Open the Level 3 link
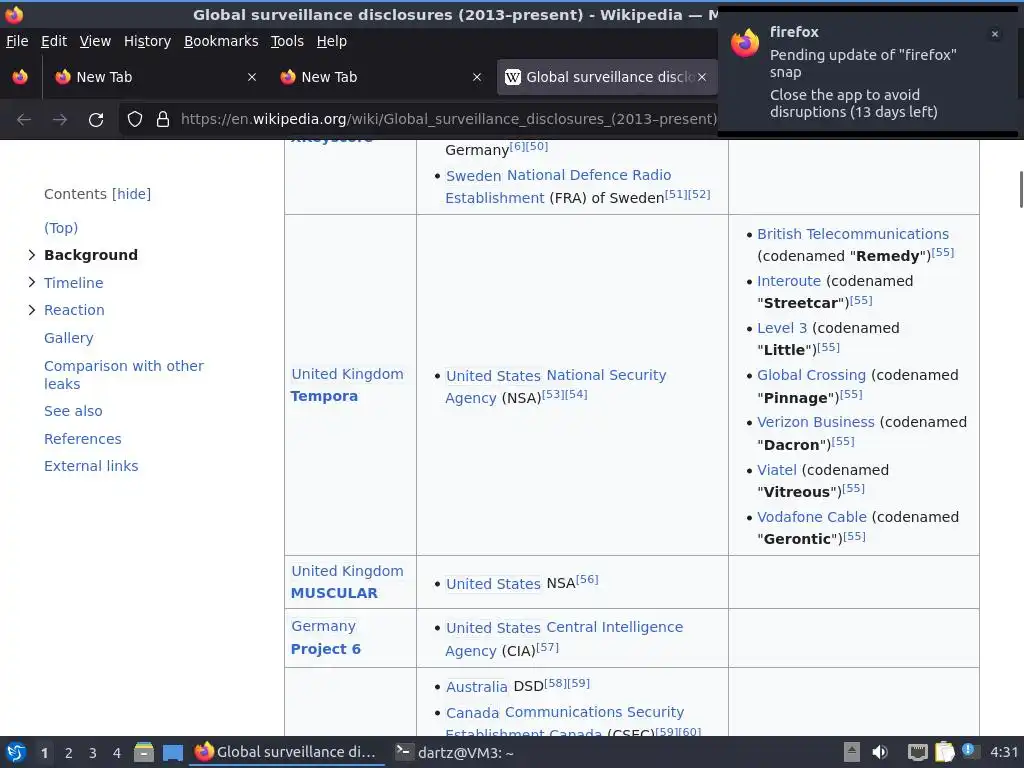This screenshot has width=1024, height=768. pyautogui.click(x=782, y=328)
